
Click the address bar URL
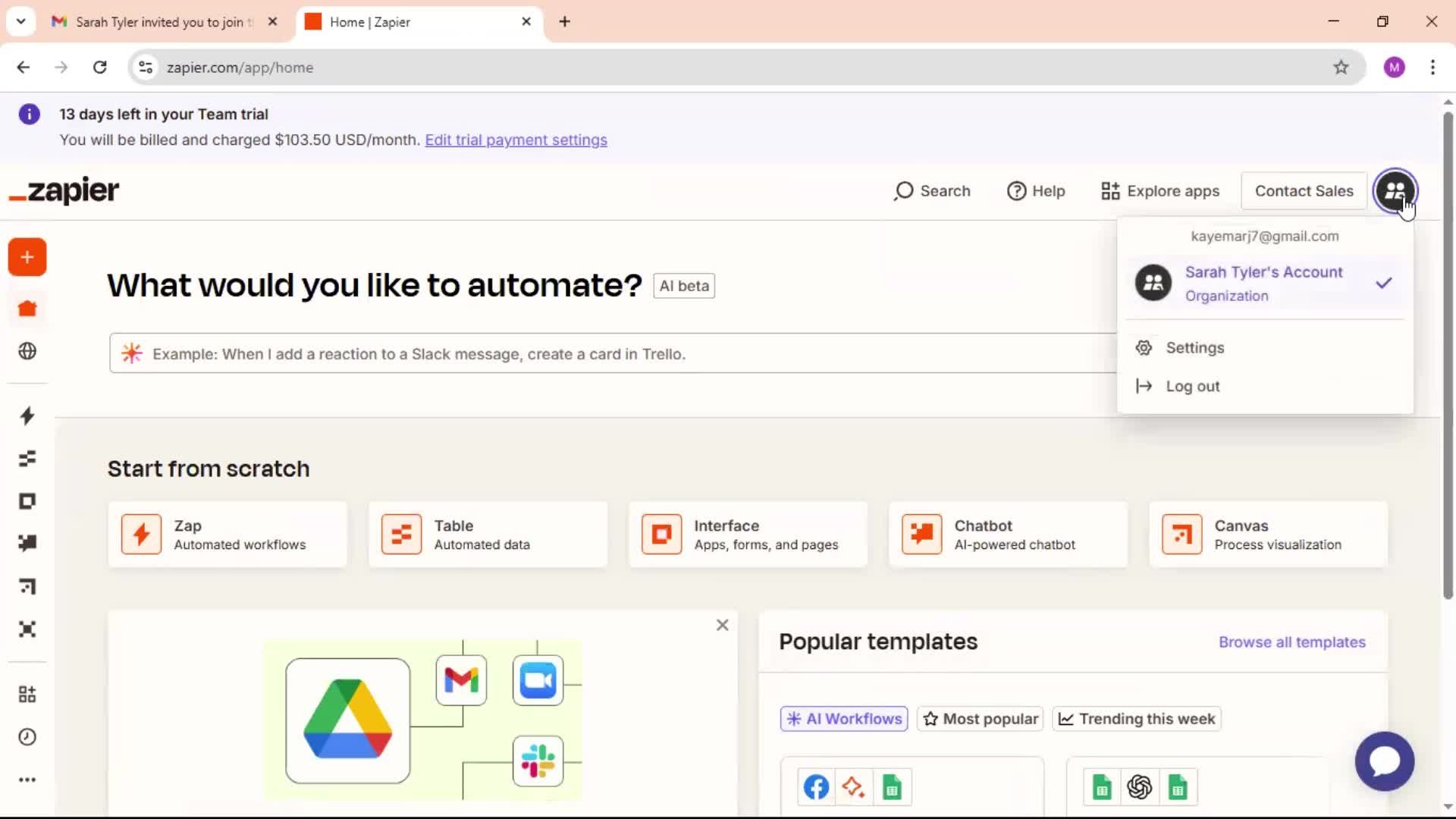click(240, 67)
